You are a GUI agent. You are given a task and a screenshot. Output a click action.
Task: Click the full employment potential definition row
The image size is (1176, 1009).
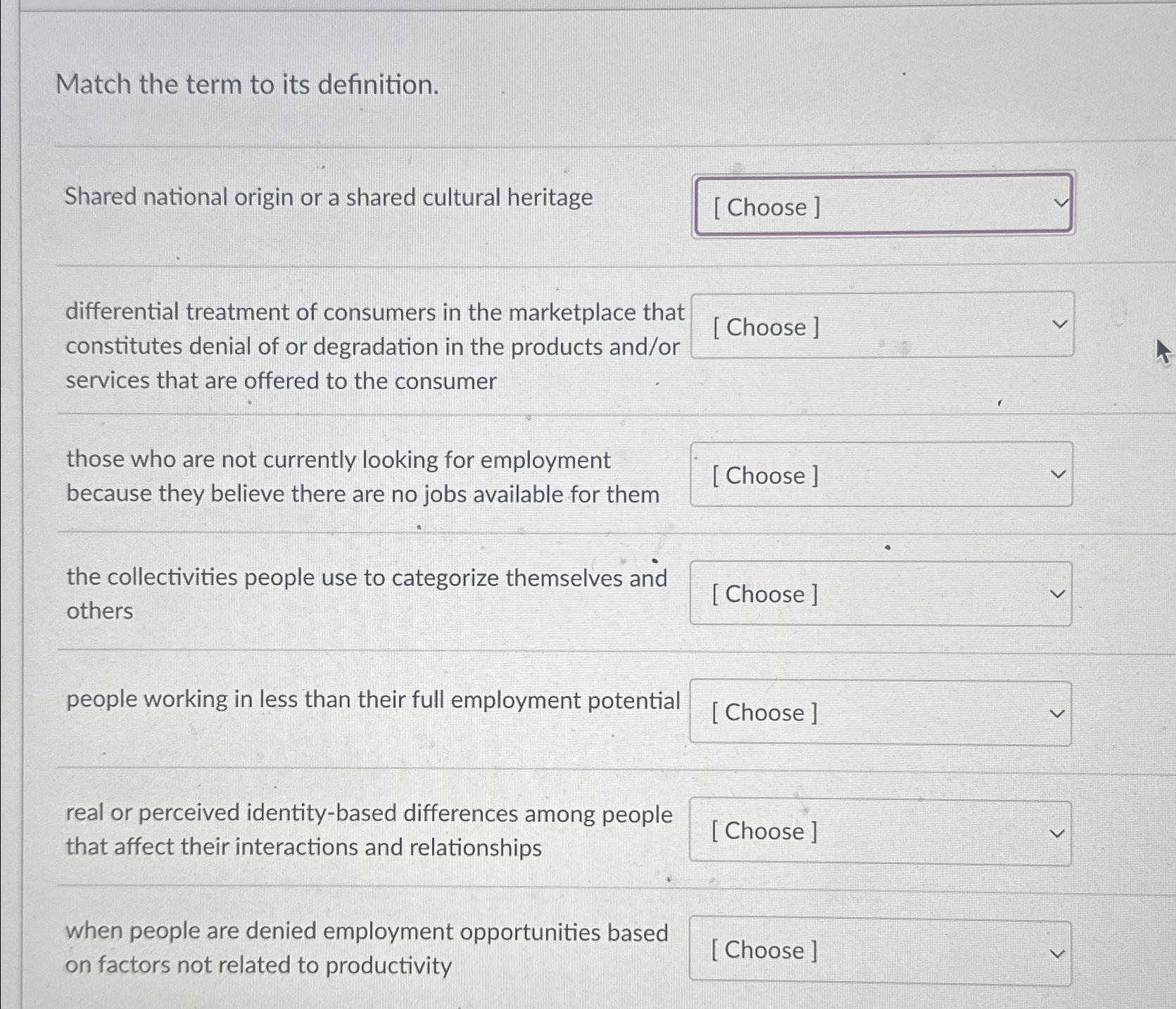coord(373,699)
